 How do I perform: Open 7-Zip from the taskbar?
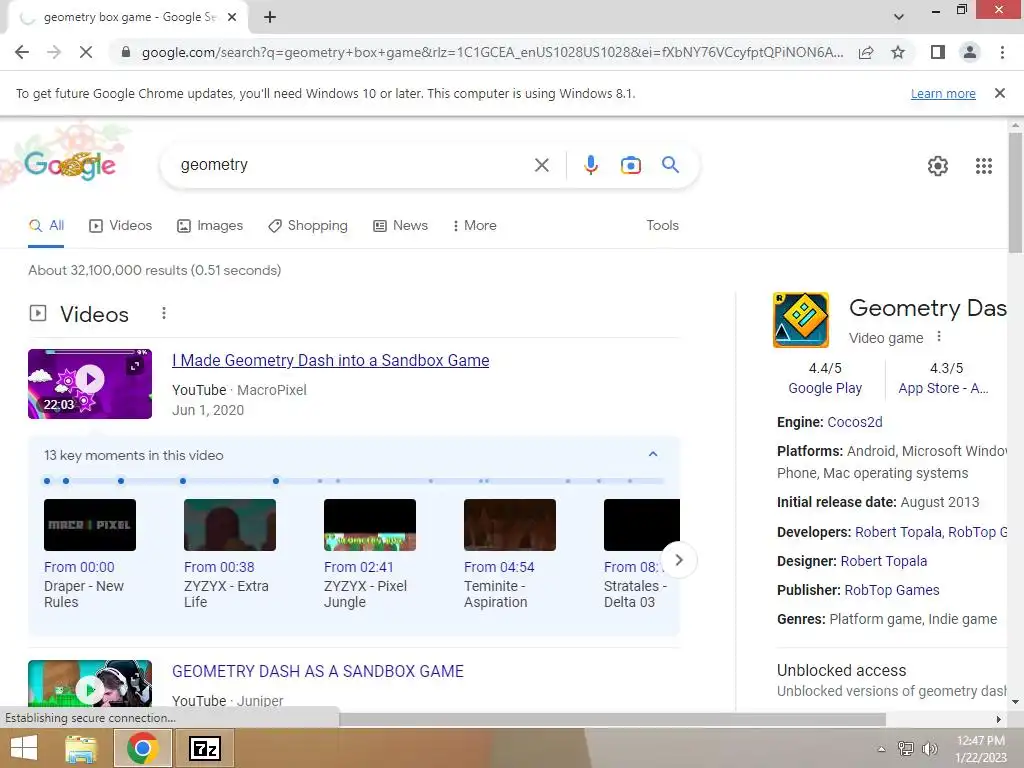click(x=204, y=748)
